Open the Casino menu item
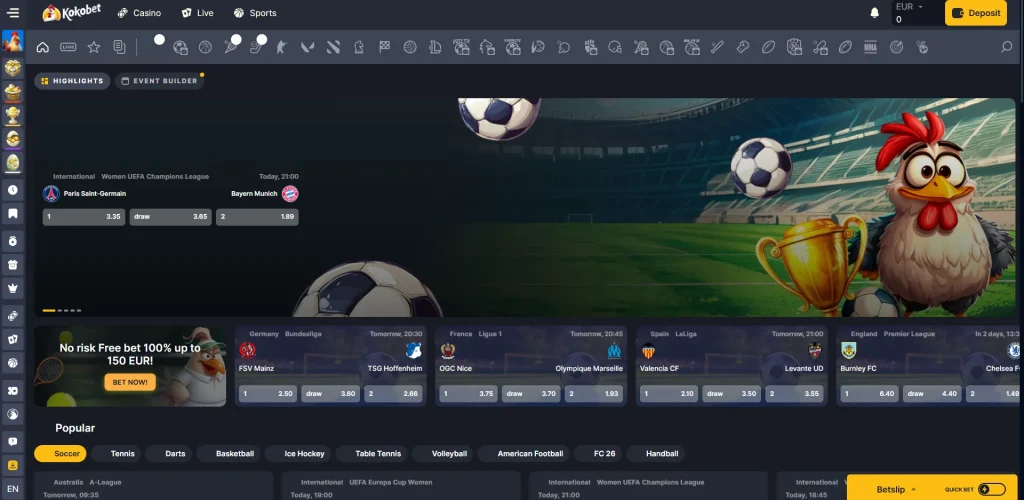The image size is (1024, 500). (x=139, y=13)
